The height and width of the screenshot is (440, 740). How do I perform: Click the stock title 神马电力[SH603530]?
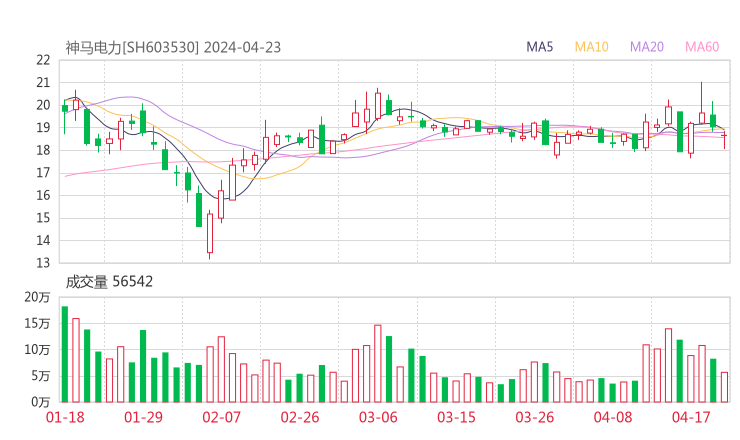(132, 48)
